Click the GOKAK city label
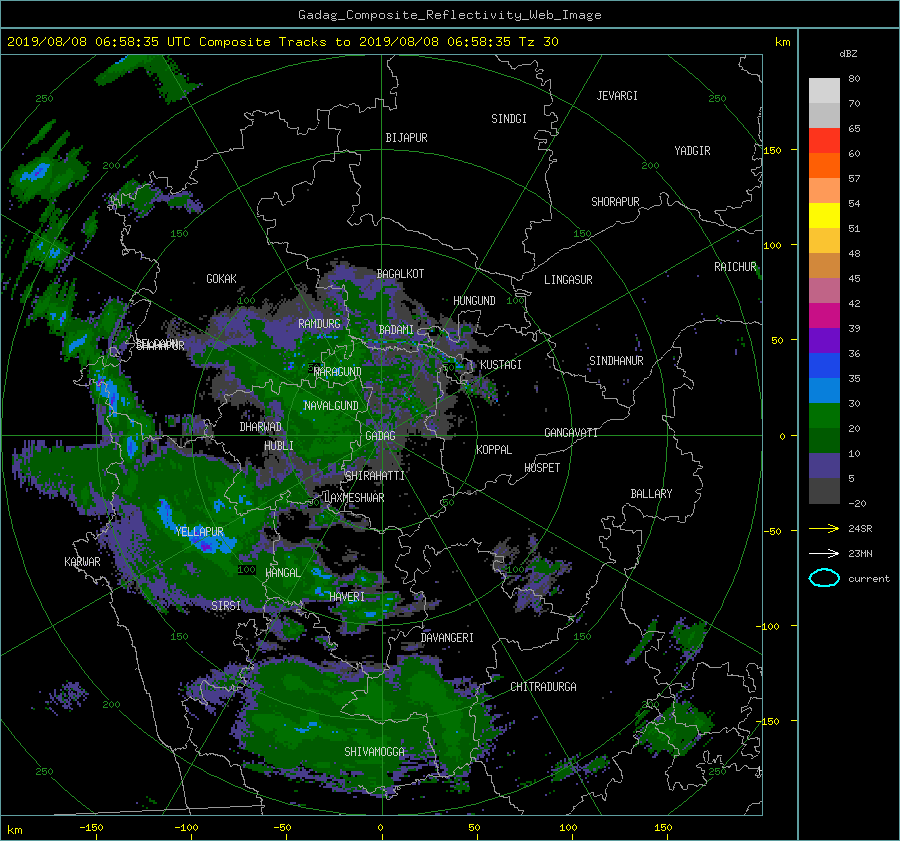 (221, 279)
